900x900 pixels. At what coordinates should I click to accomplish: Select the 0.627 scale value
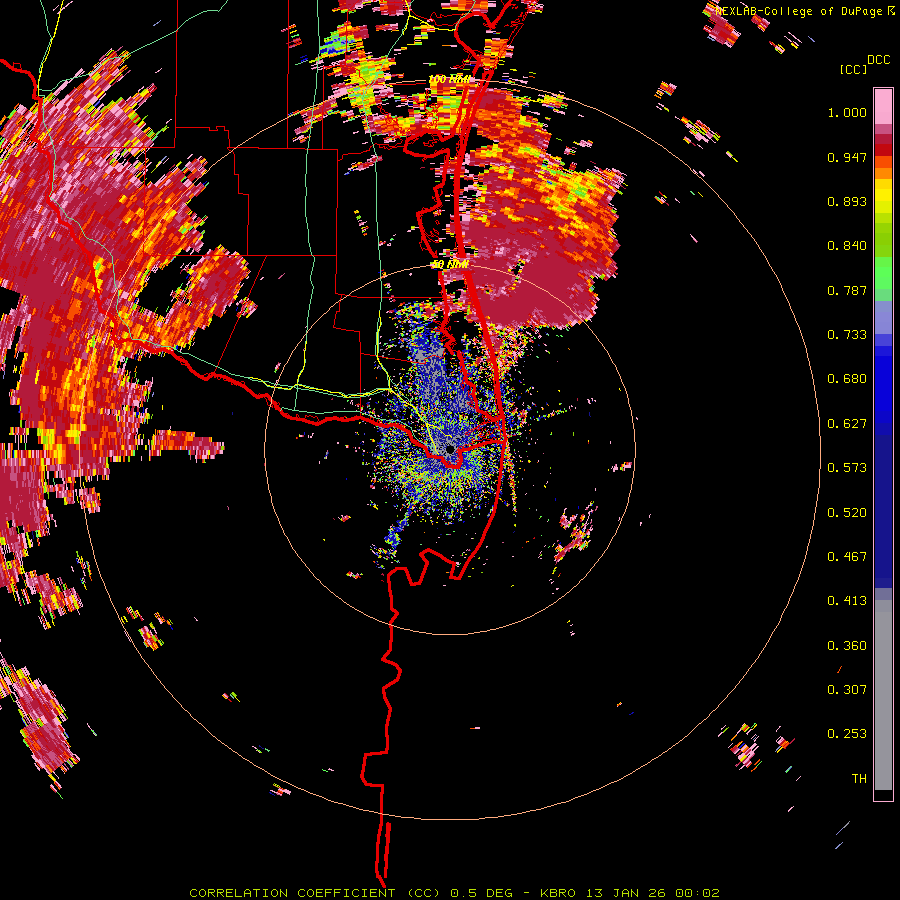coord(847,424)
